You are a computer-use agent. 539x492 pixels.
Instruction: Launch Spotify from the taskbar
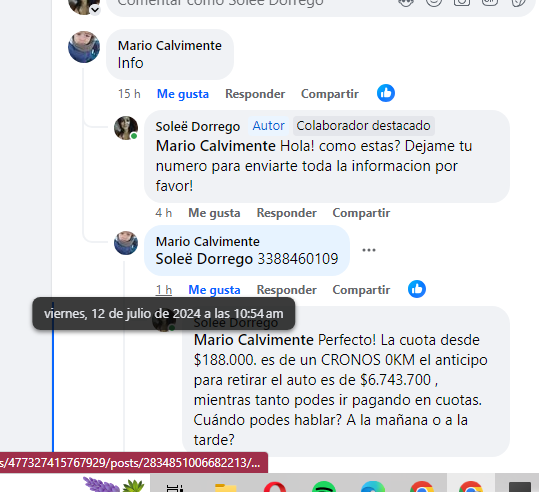tap(324, 488)
